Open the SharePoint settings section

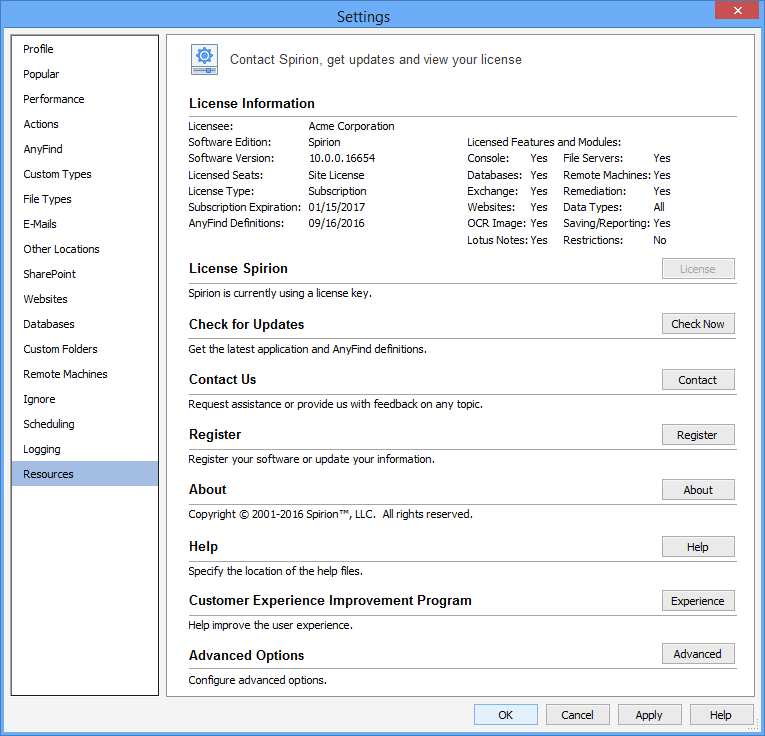[50, 274]
